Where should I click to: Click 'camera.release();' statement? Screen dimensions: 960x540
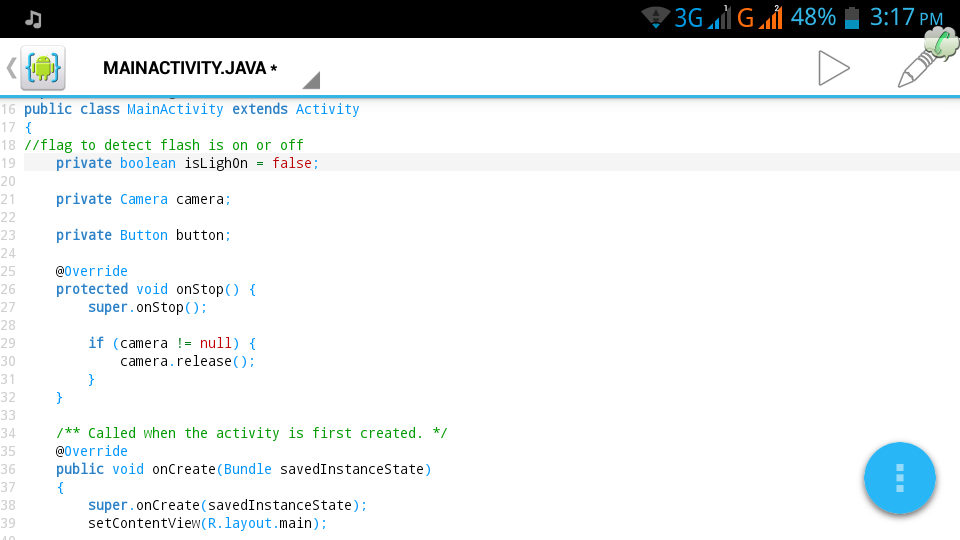tap(187, 361)
